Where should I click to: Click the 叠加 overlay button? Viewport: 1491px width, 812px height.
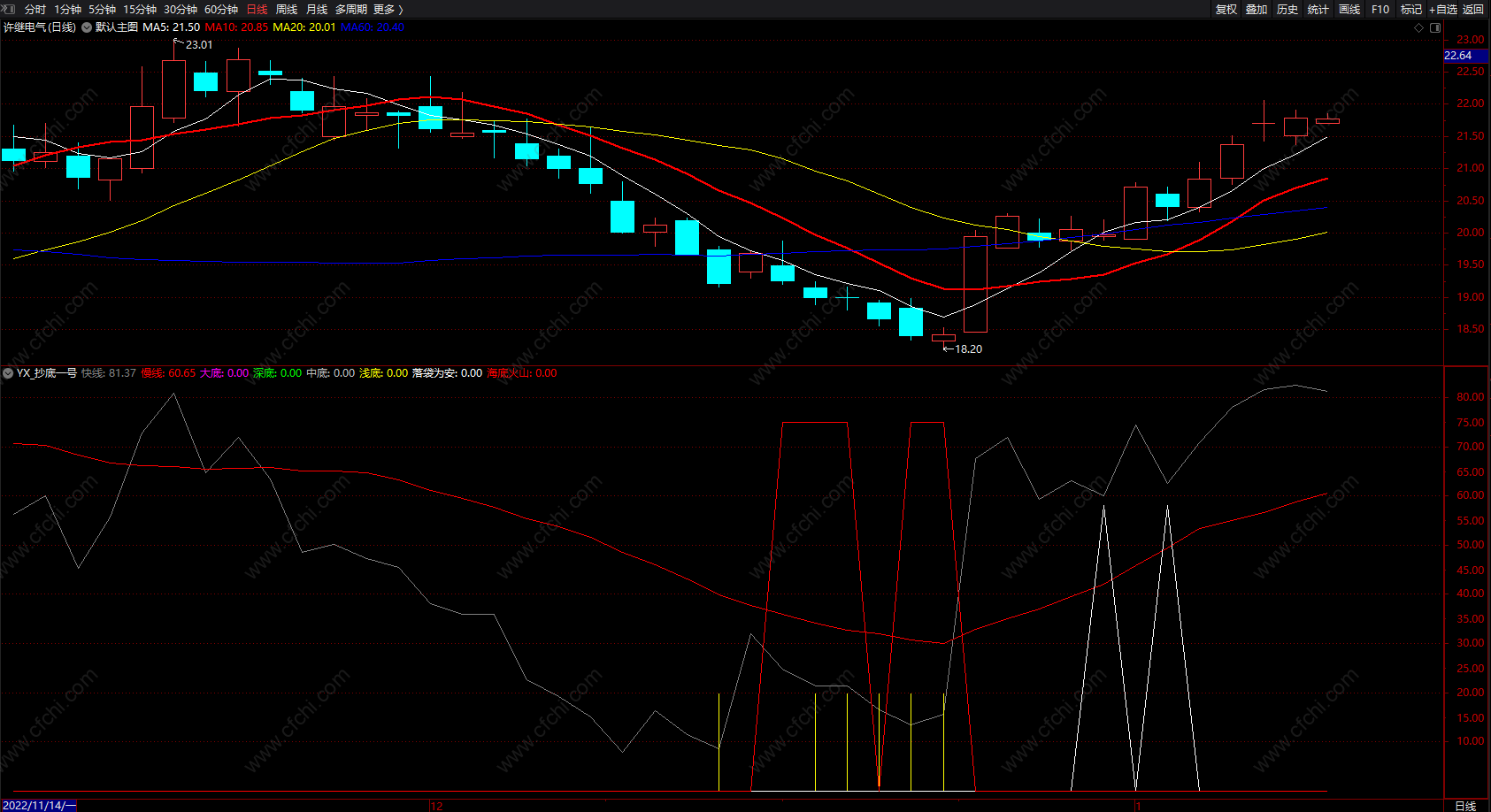coord(1257,9)
